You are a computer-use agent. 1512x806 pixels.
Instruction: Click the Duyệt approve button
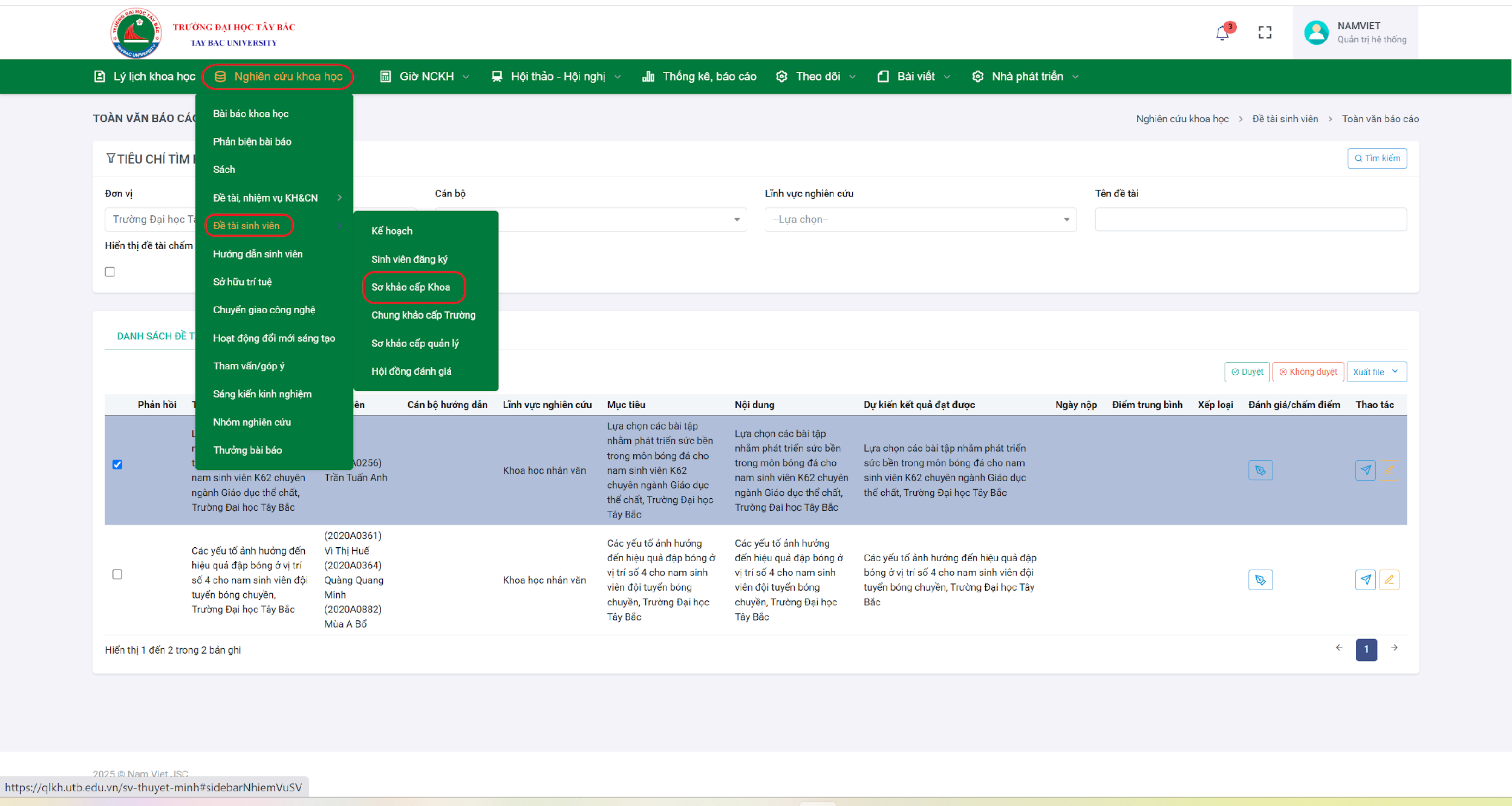[1247, 372]
